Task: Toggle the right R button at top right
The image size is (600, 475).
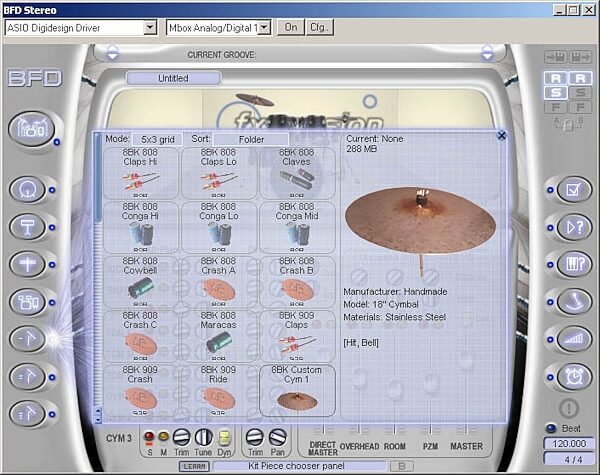Action: click(580, 78)
